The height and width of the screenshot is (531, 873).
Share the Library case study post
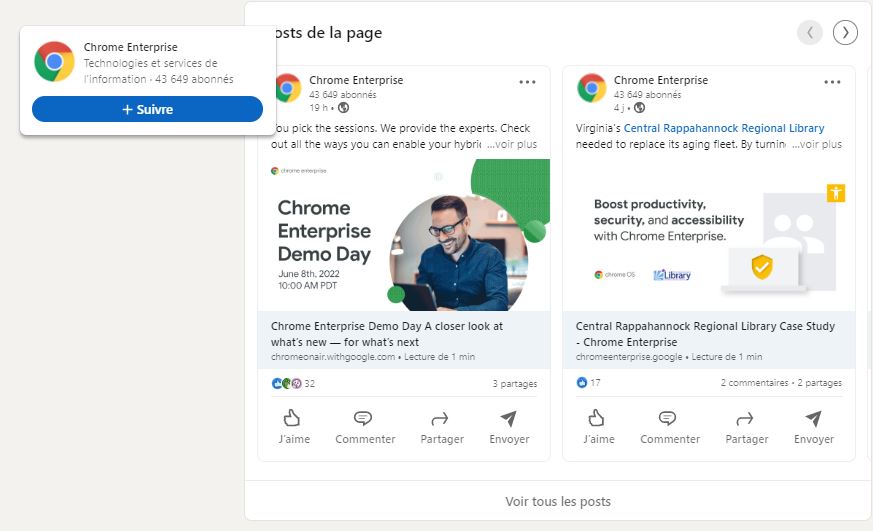point(746,427)
